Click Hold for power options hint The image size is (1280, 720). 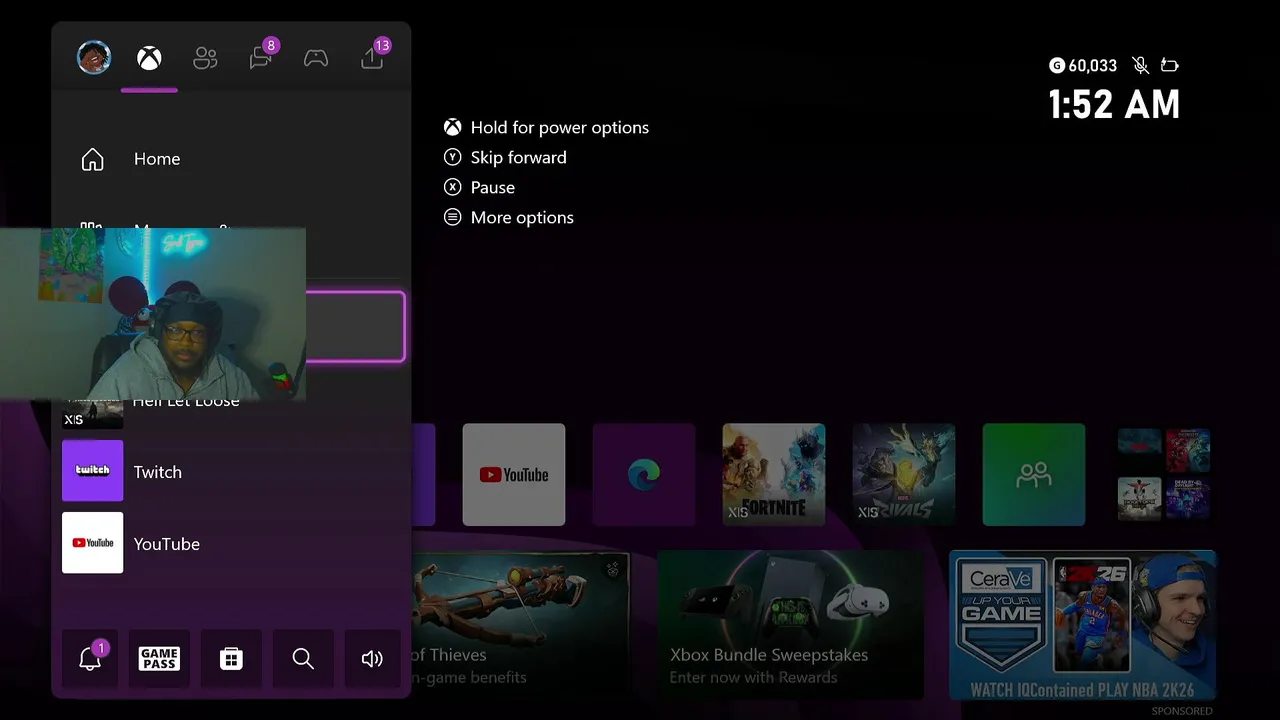coord(560,127)
